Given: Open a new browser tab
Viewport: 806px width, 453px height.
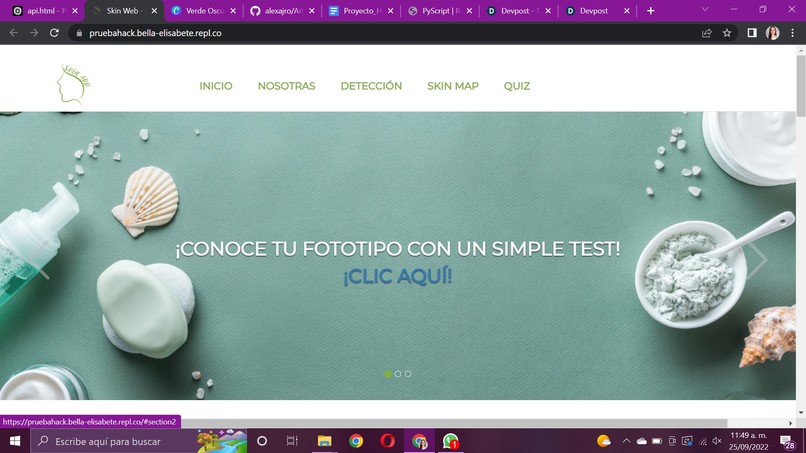Looking at the screenshot, I should pyautogui.click(x=651, y=11).
